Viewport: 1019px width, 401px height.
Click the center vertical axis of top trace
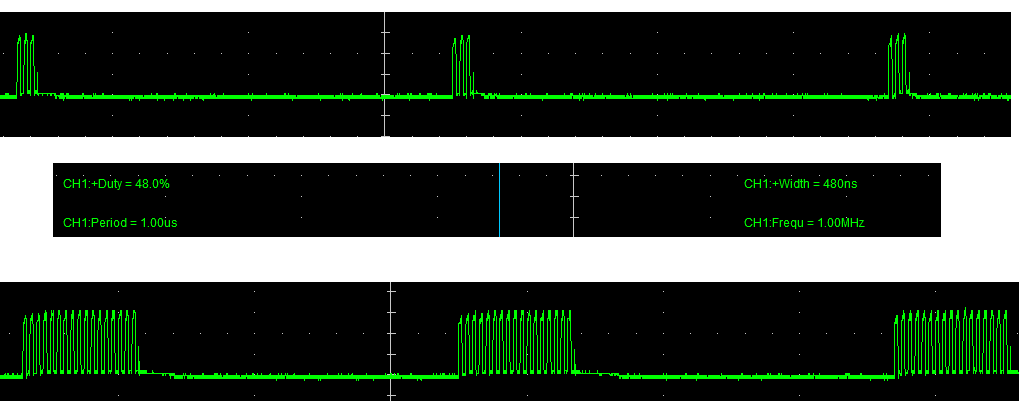(x=385, y=74)
